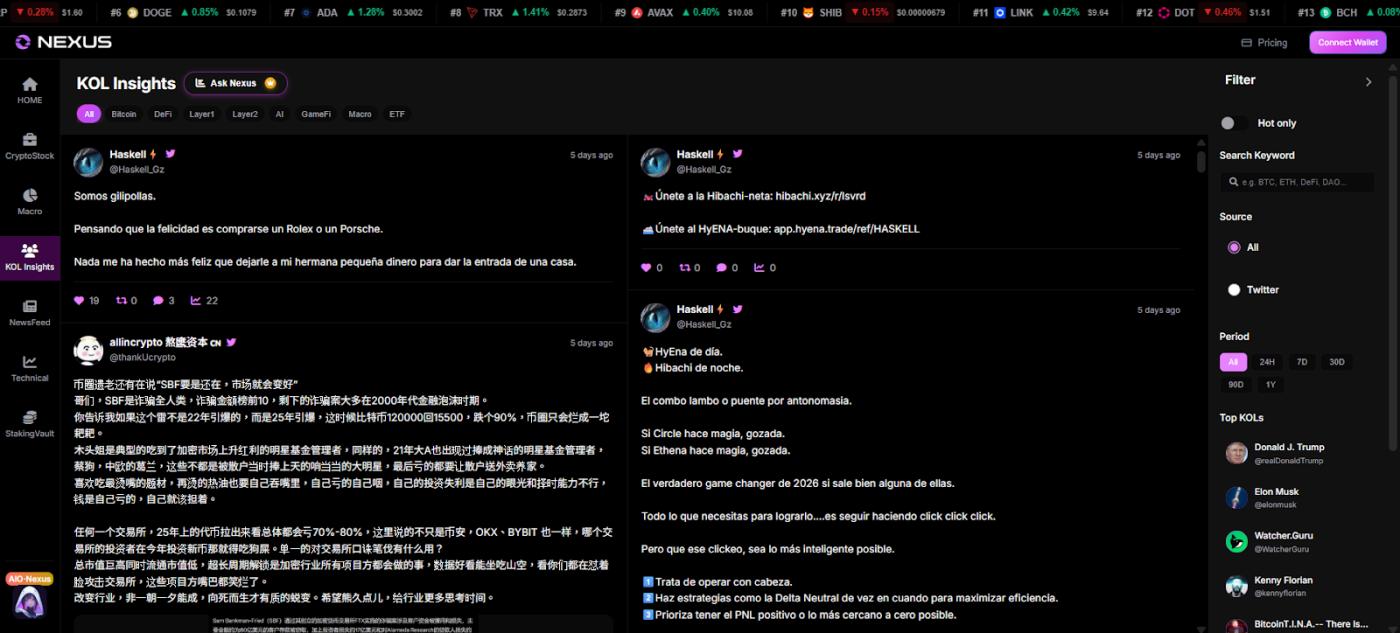Switch to the DeFi category tab
The height and width of the screenshot is (633, 1400).
tap(162, 114)
